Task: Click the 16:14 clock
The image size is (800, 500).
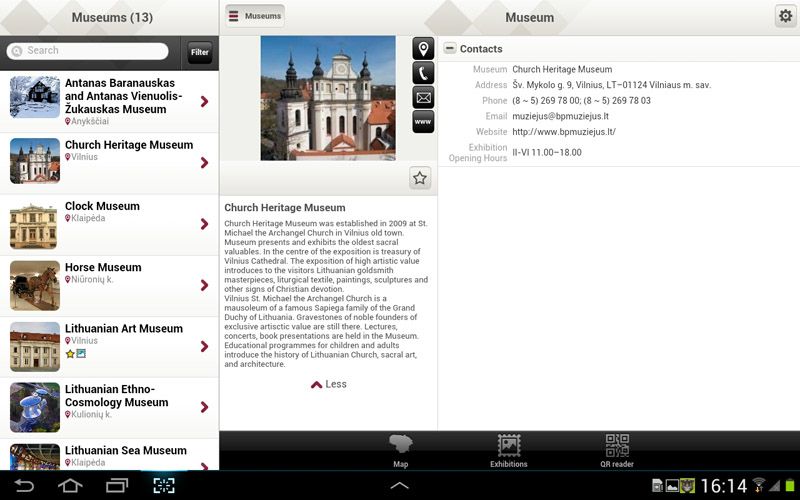Action: [x=723, y=486]
